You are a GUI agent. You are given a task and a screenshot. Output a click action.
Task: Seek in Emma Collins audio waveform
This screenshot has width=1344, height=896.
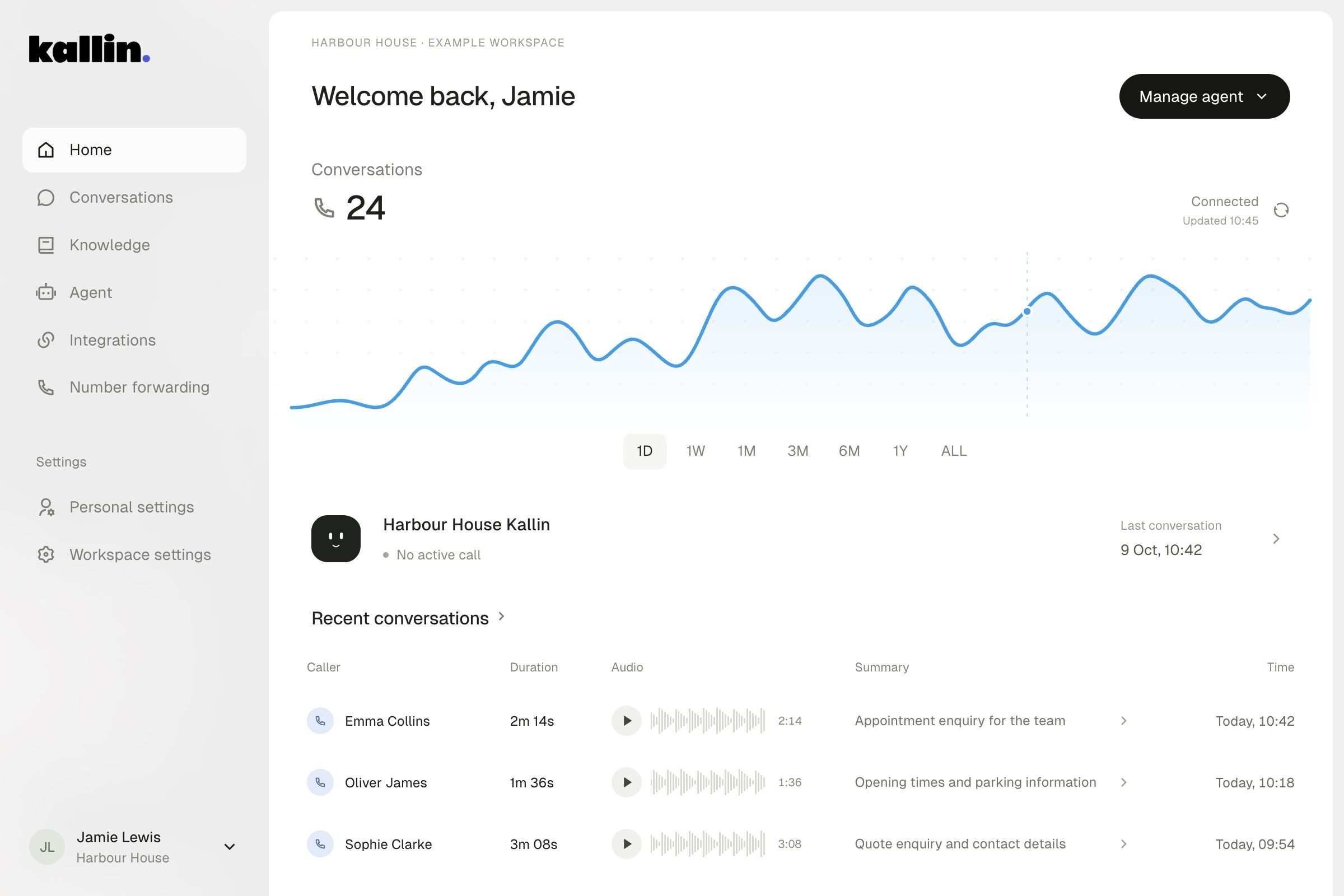(x=707, y=721)
